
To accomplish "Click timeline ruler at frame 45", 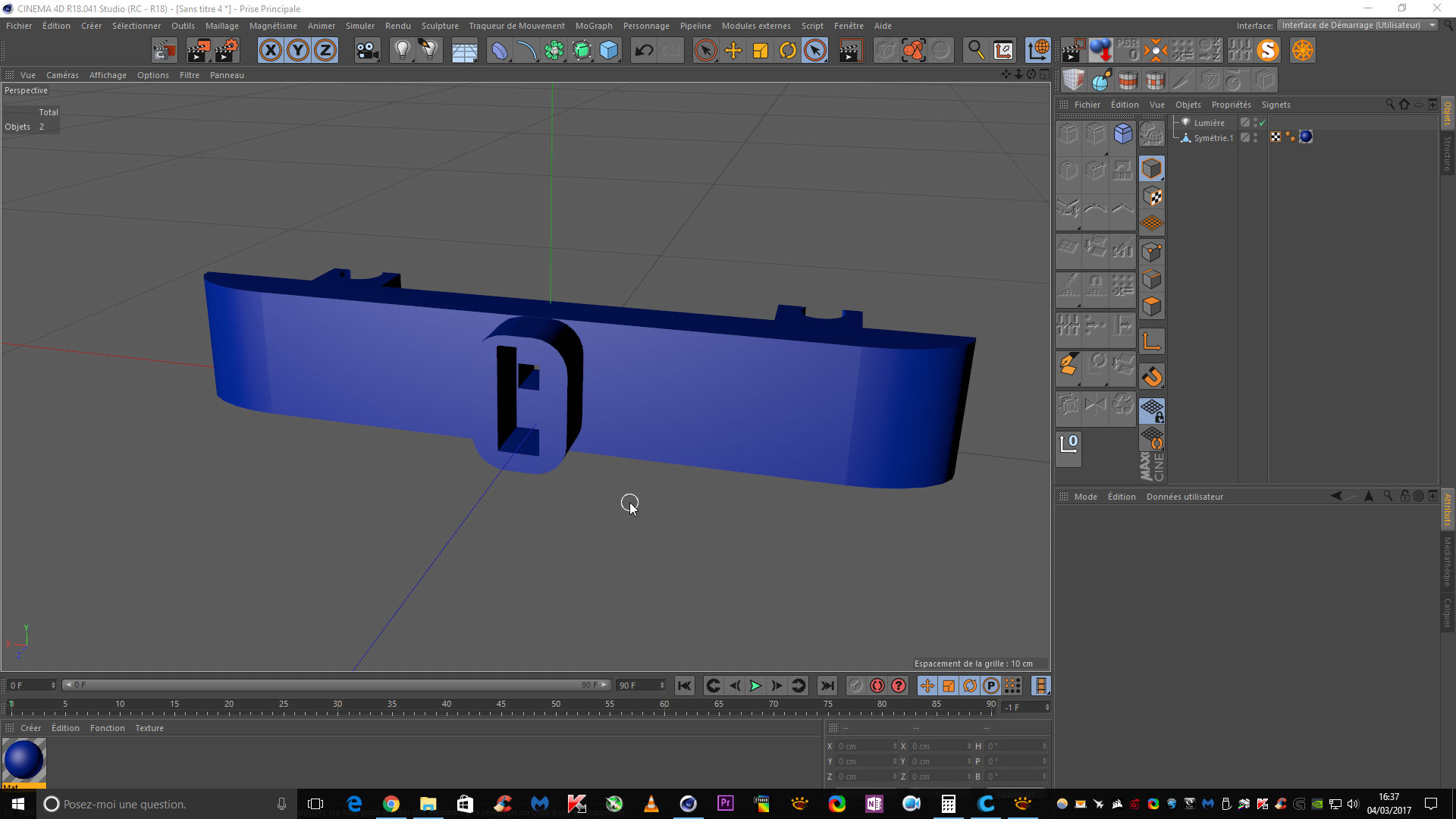I will (501, 707).
